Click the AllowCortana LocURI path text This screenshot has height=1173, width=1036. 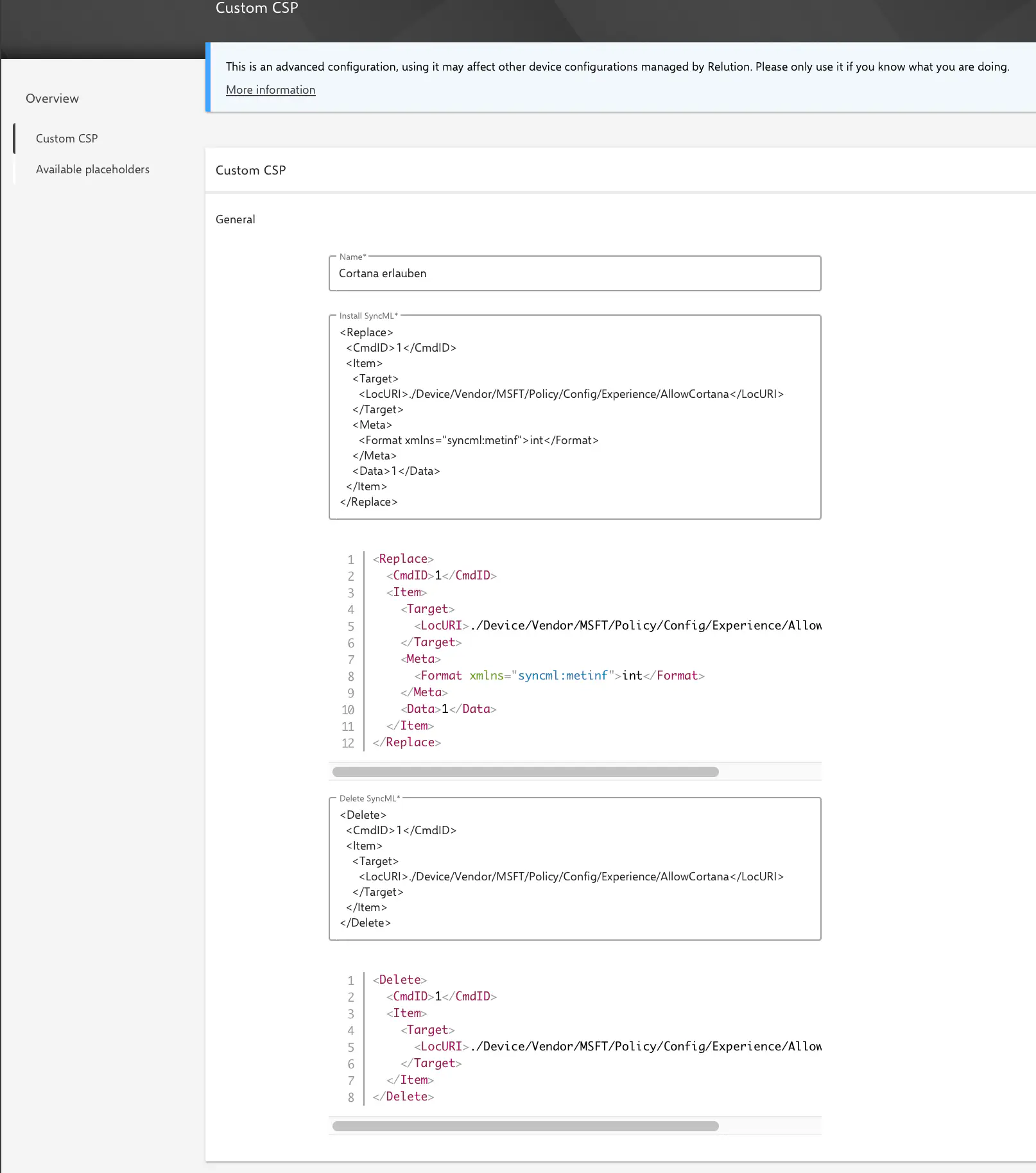click(x=642, y=625)
